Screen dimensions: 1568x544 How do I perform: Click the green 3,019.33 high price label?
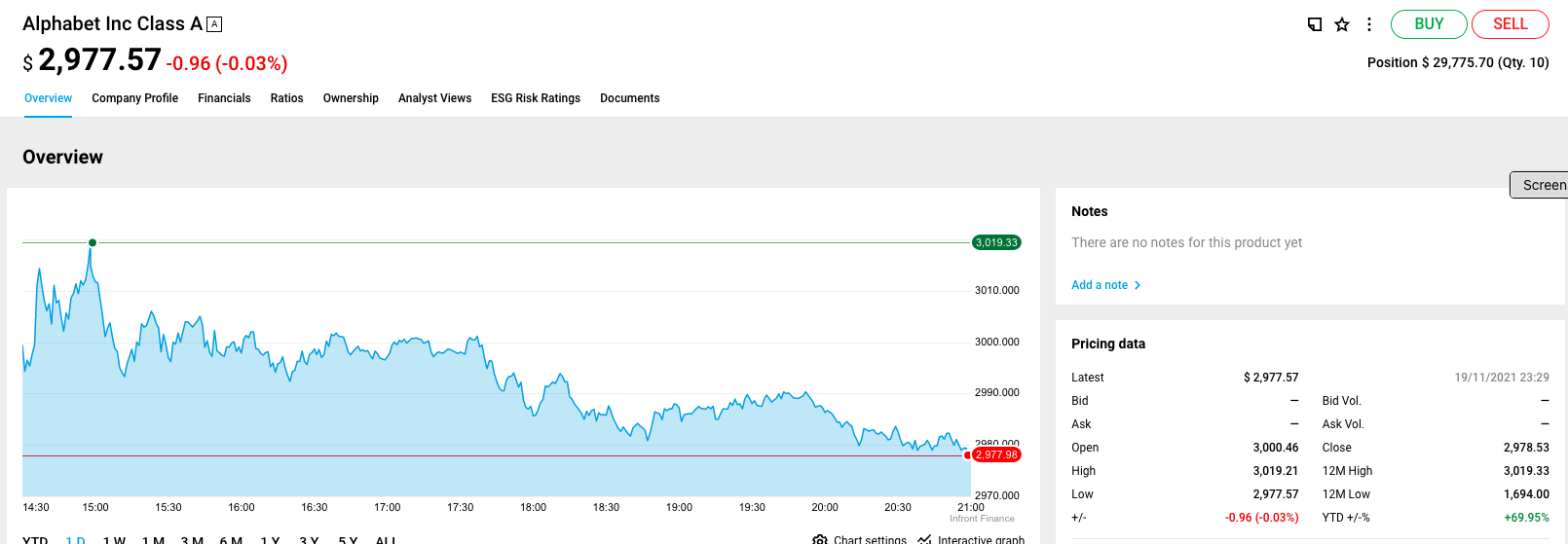tap(996, 242)
